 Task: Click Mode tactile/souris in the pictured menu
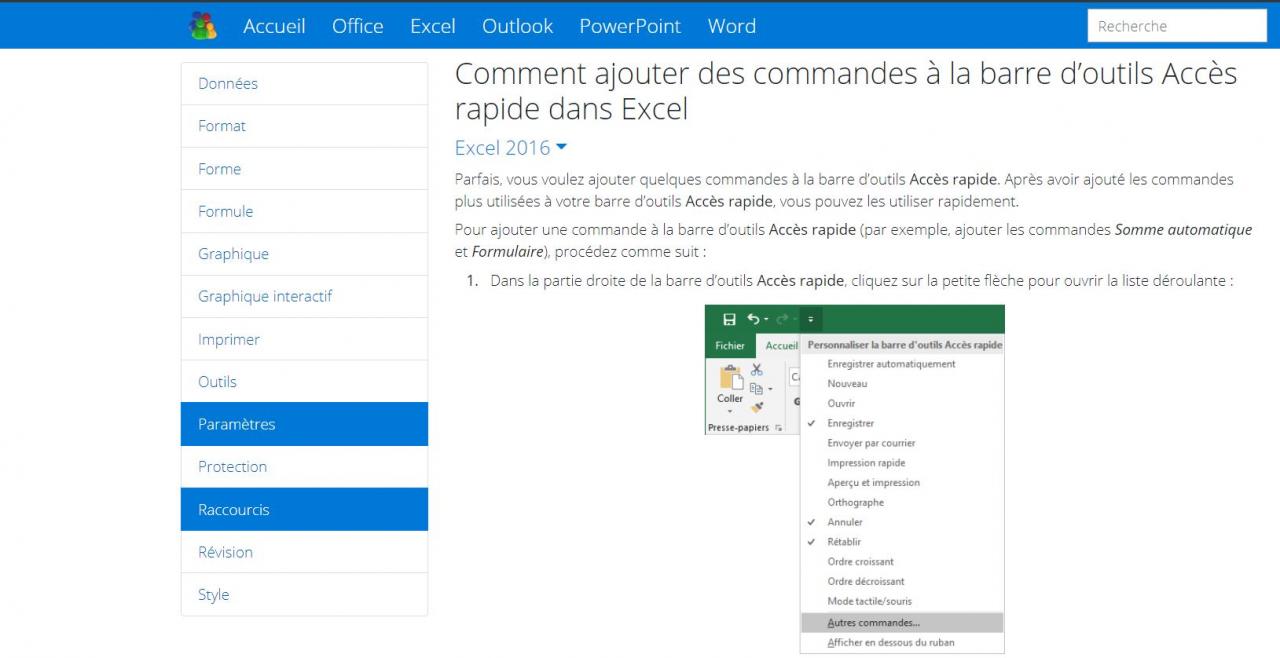coord(869,601)
